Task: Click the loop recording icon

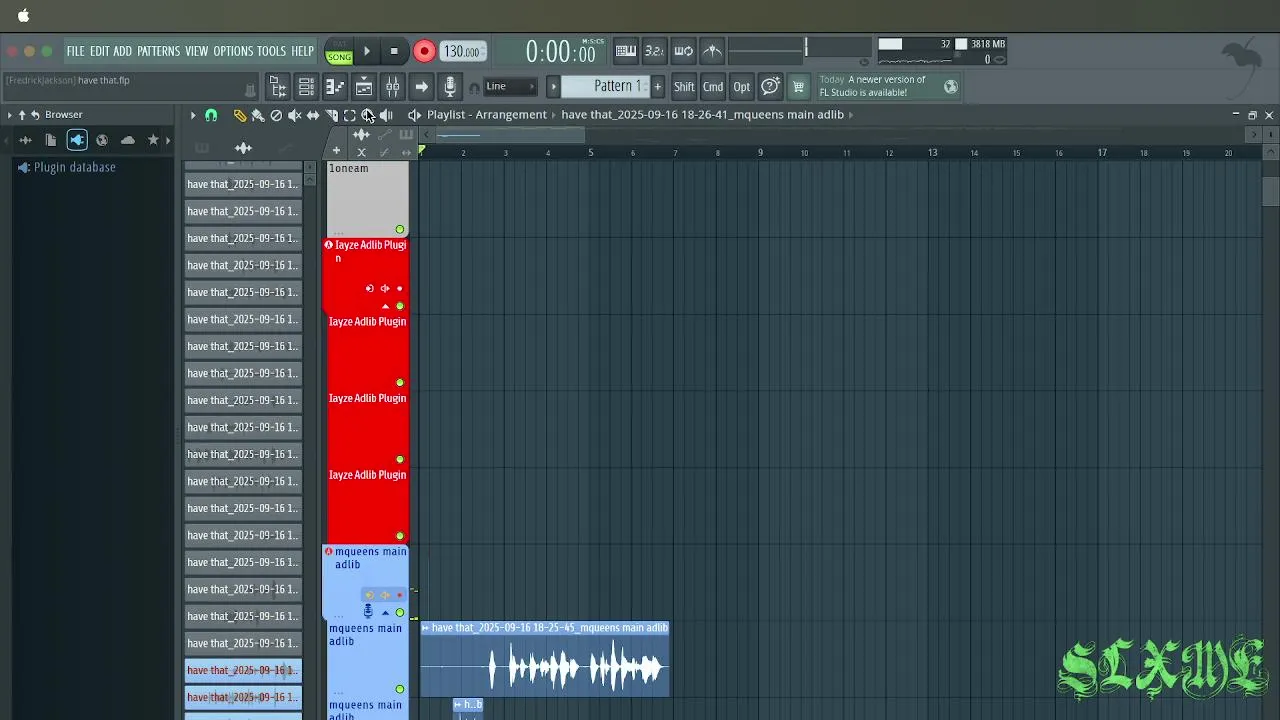Action: 684,51
